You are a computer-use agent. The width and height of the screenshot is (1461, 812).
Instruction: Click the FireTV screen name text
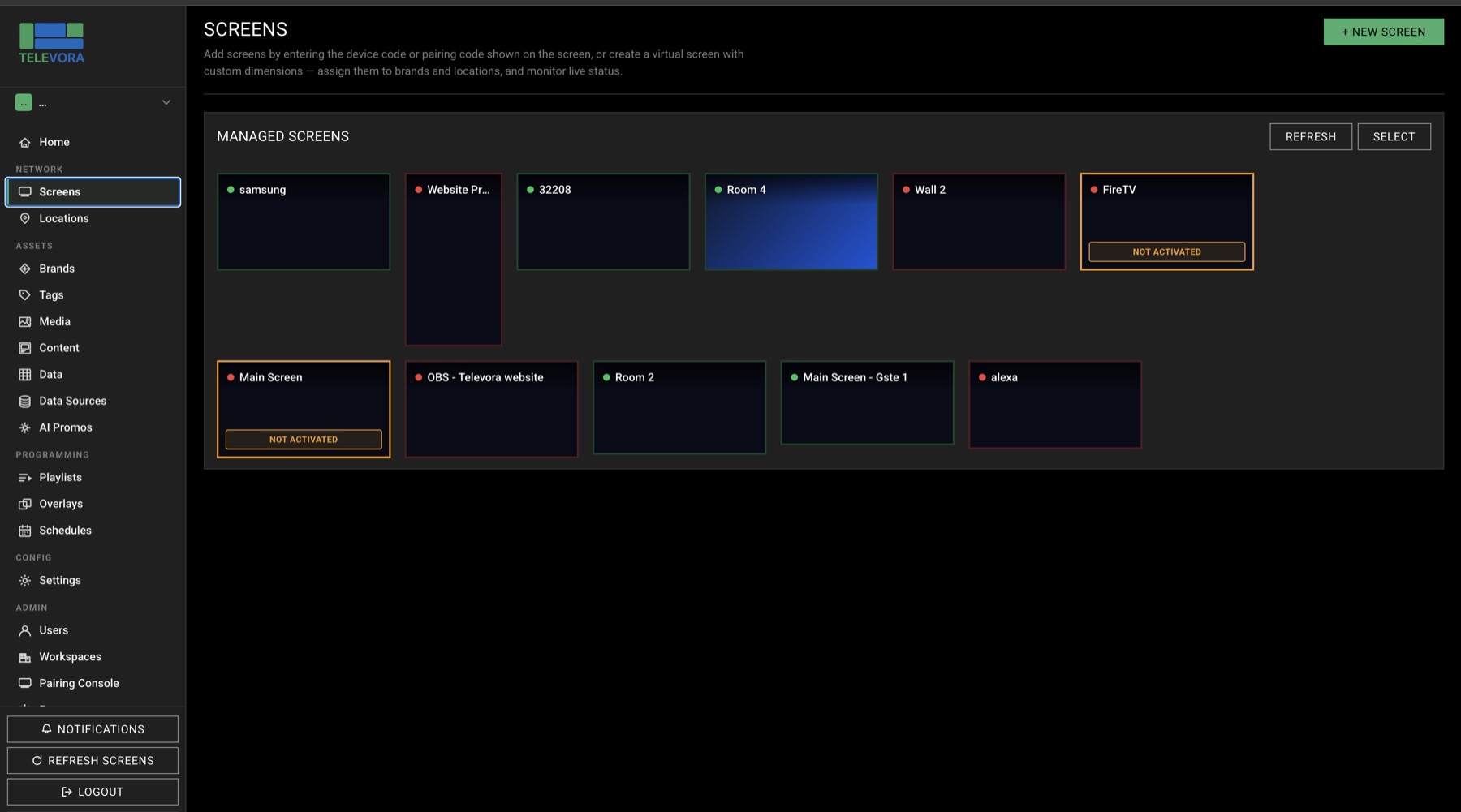1118,190
